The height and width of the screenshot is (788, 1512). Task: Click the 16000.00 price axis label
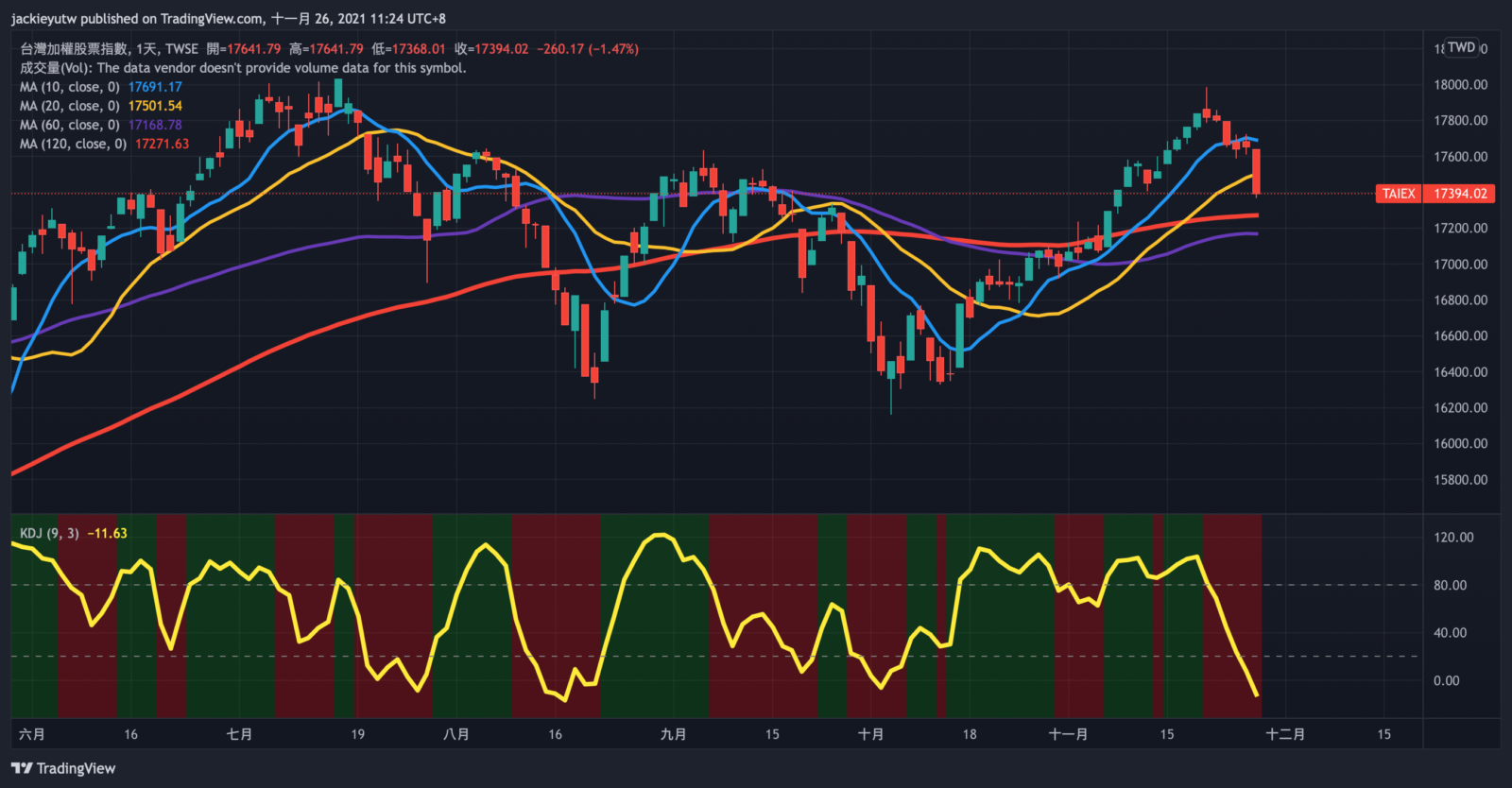coord(1460,443)
